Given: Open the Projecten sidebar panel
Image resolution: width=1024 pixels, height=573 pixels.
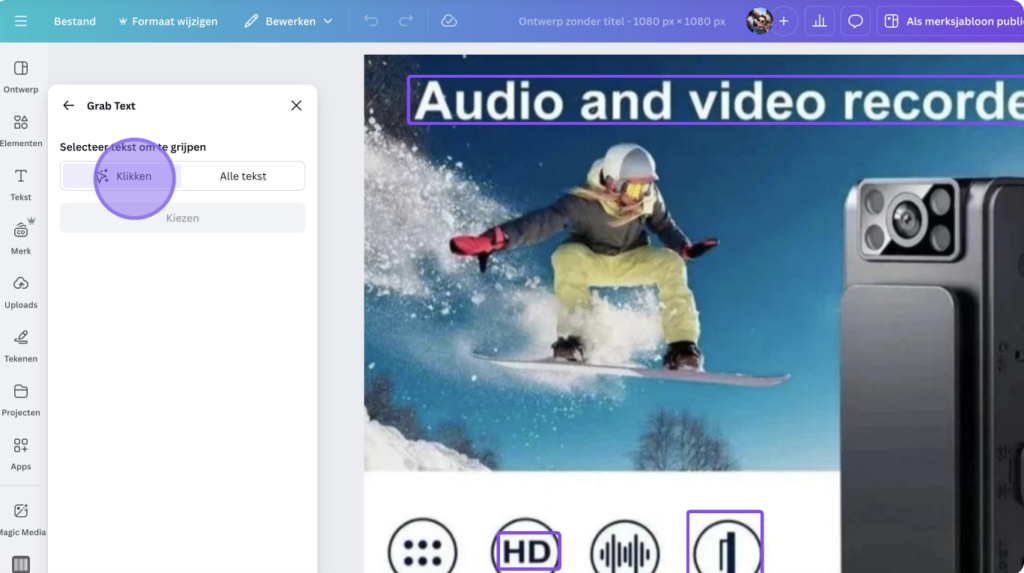Looking at the screenshot, I should point(21,400).
